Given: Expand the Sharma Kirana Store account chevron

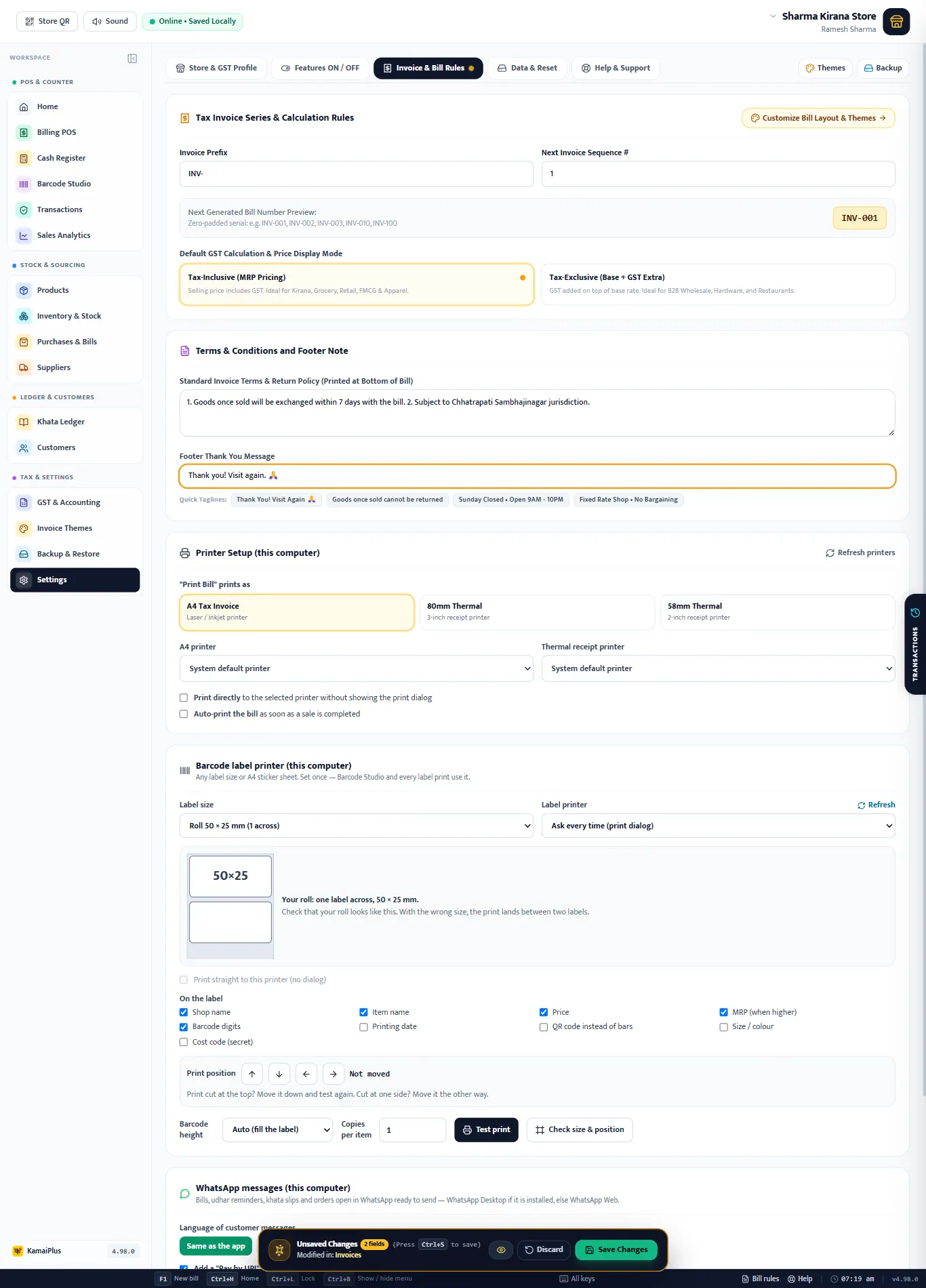Looking at the screenshot, I should click(x=773, y=16).
